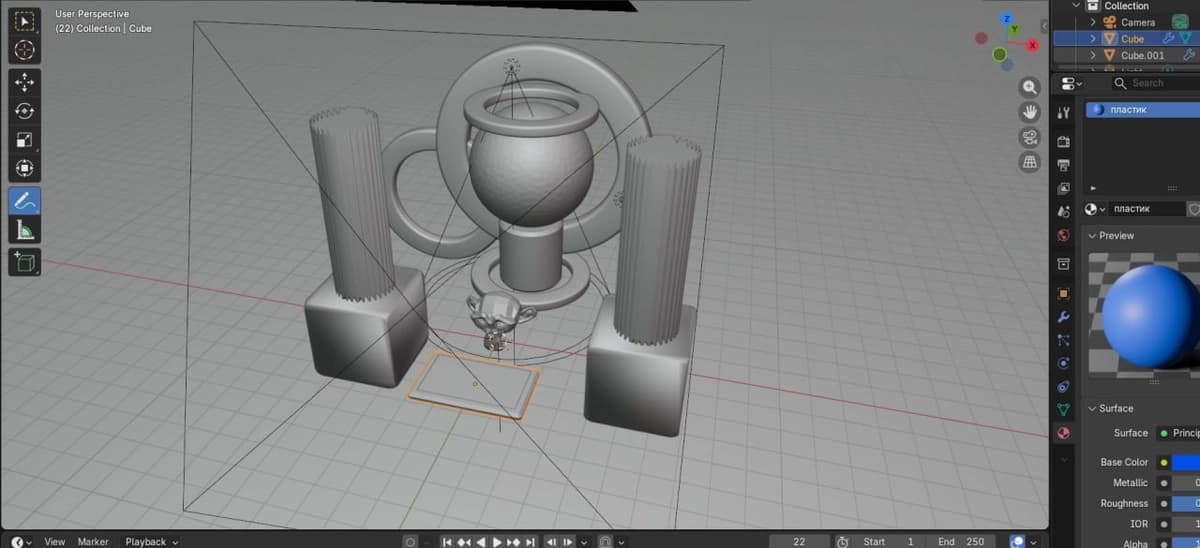Click the Z axis on navigation gizmo

coord(1008,19)
